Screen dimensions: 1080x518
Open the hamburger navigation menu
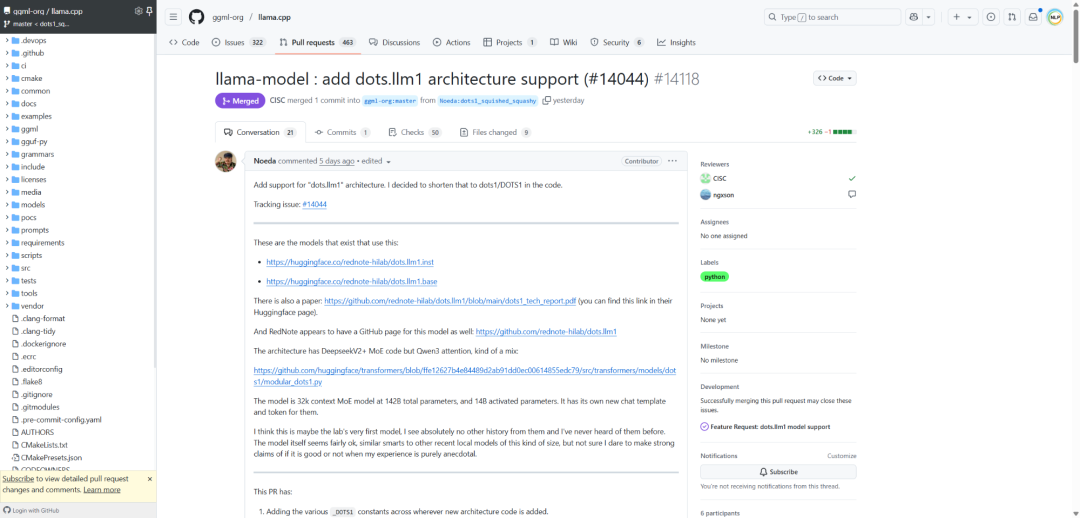[174, 17]
